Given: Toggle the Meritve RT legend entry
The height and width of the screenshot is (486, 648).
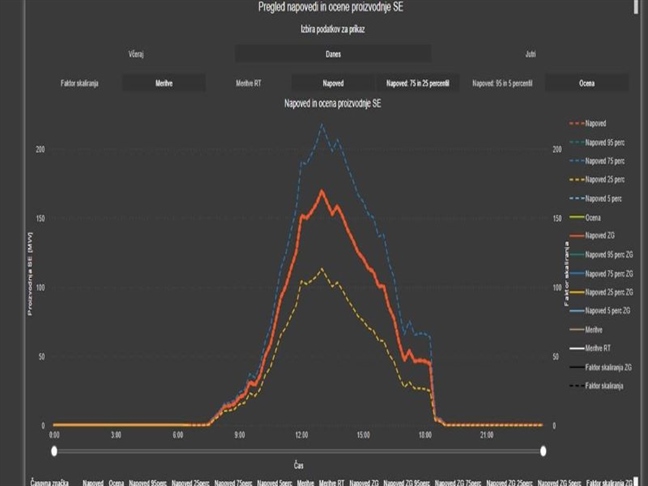Looking at the screenshot, I should pos(590,348).
